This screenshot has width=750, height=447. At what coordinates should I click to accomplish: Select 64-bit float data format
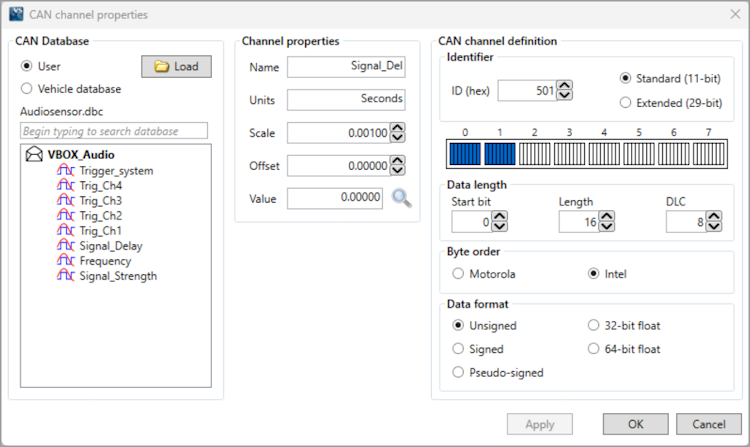(593, 349)
